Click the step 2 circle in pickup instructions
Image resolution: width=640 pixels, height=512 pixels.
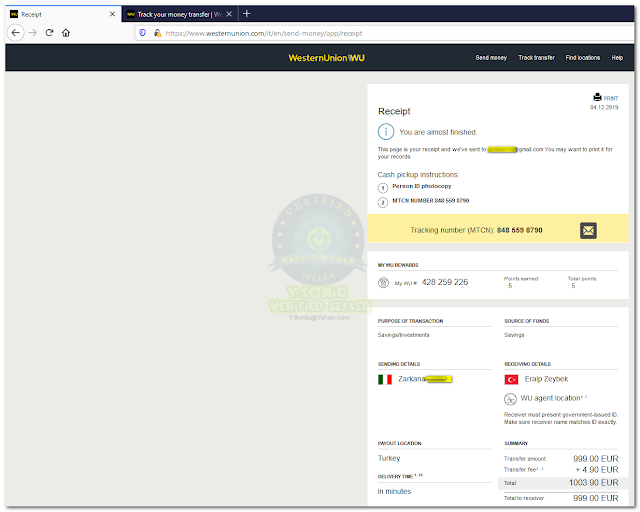[382, 203]
